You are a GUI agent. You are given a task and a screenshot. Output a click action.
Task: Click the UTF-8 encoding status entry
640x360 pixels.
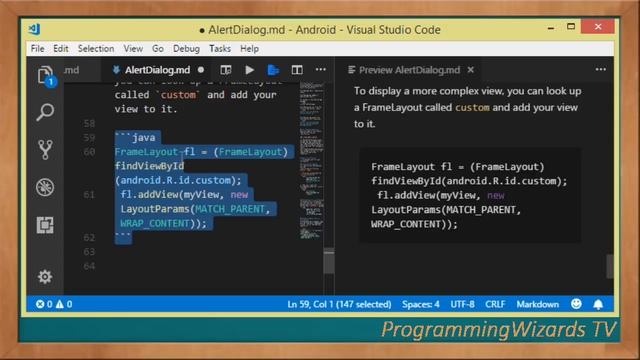click(x=462, y=304)
